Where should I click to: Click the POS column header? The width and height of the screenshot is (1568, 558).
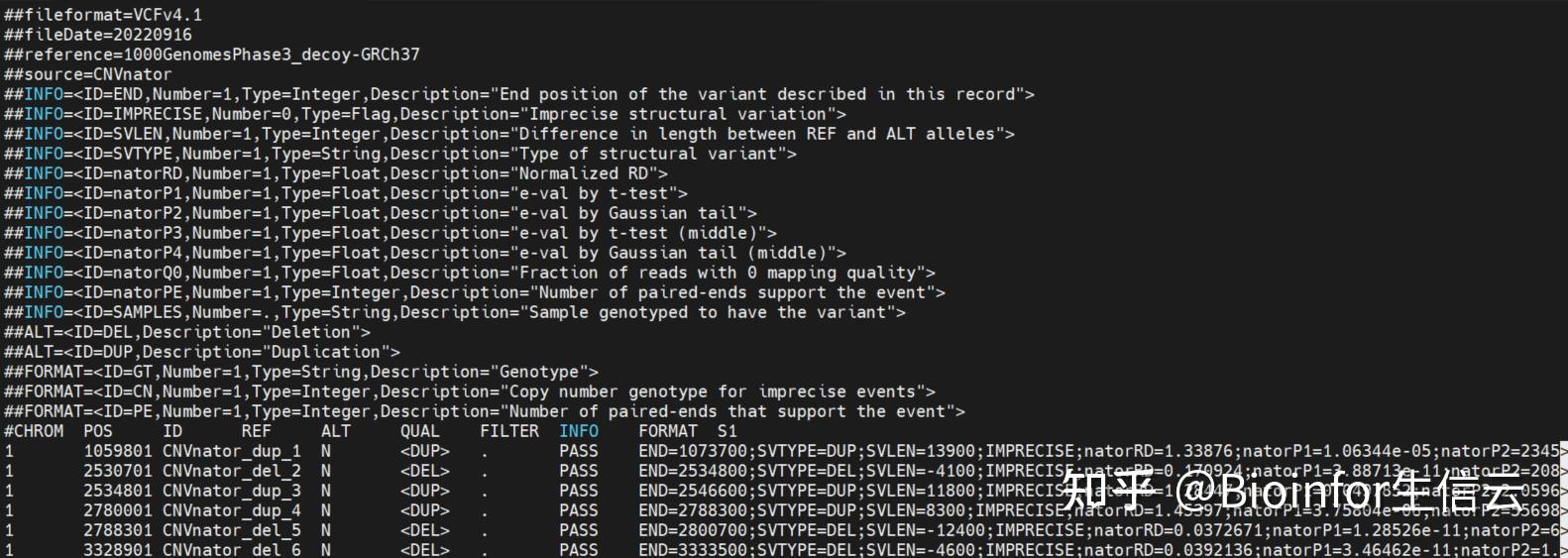98,431
